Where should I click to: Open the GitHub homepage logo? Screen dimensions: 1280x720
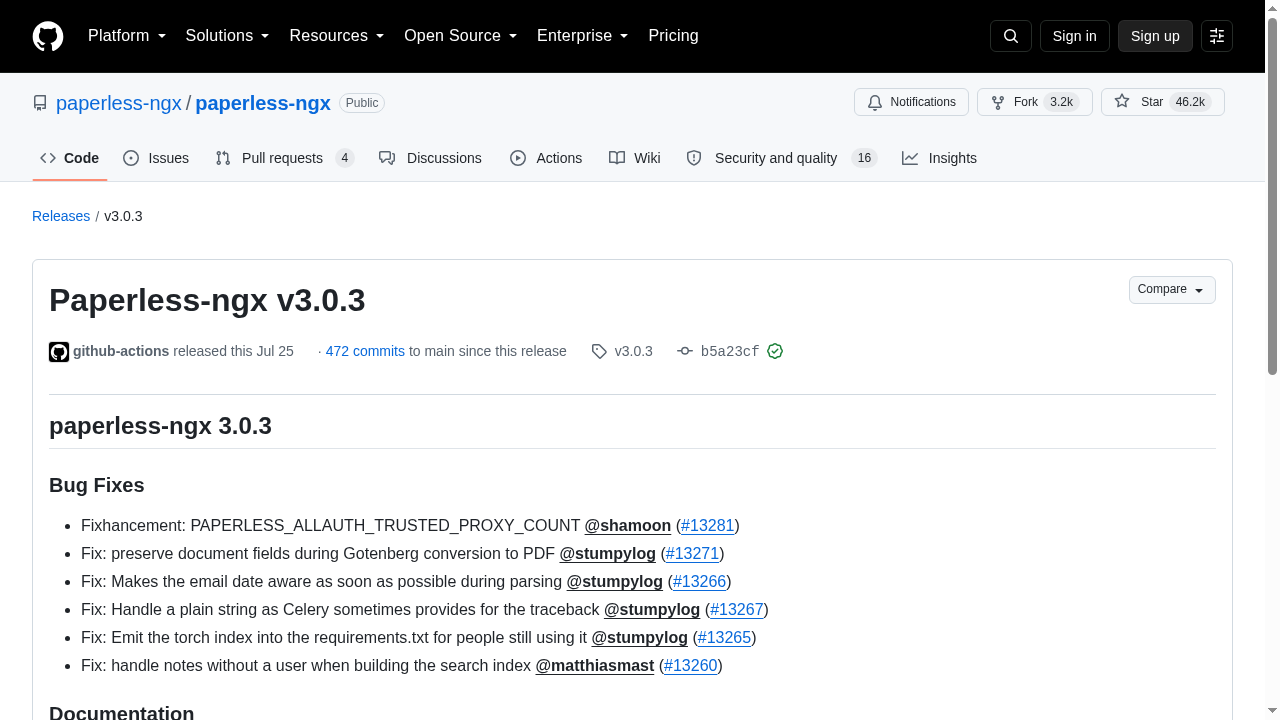pos(48,36)
